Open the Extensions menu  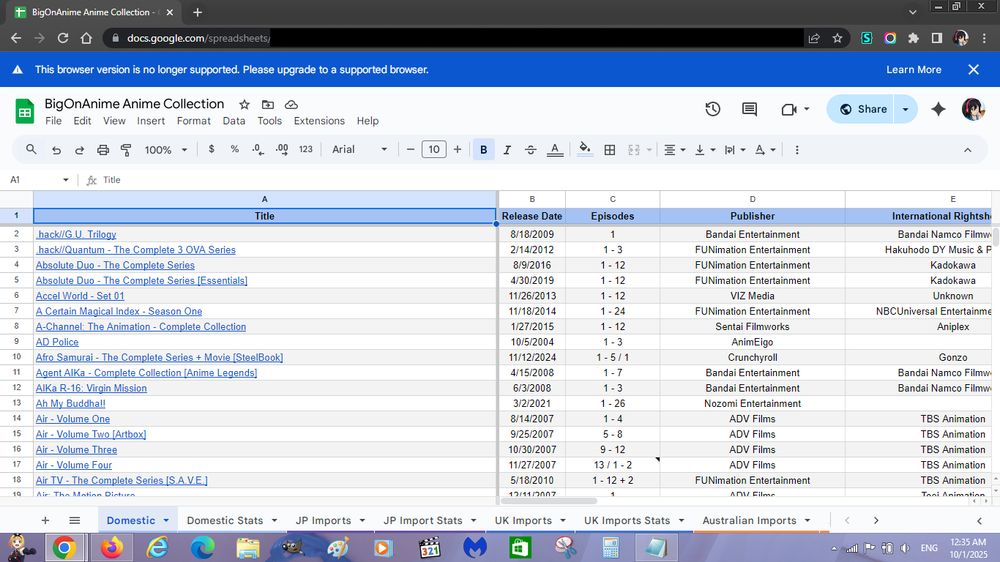(x=319, y=121)
